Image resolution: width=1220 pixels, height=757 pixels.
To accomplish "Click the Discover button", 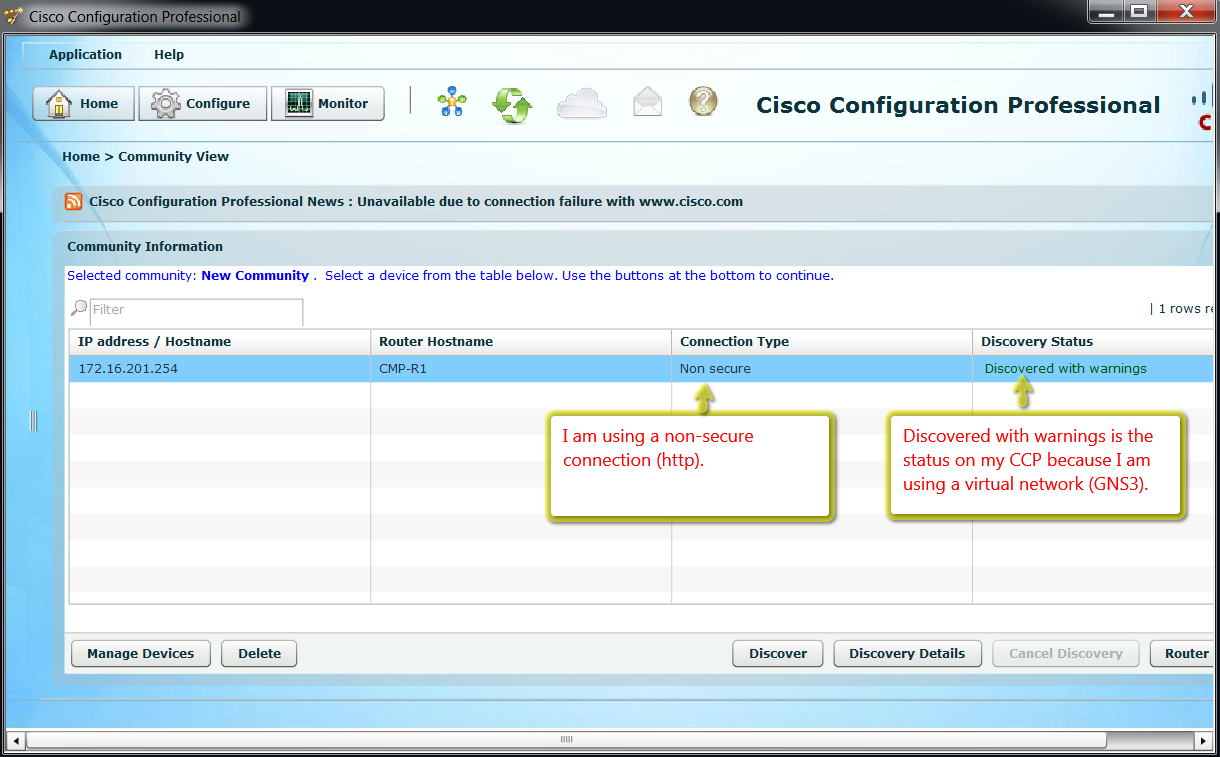I will 777,654.
